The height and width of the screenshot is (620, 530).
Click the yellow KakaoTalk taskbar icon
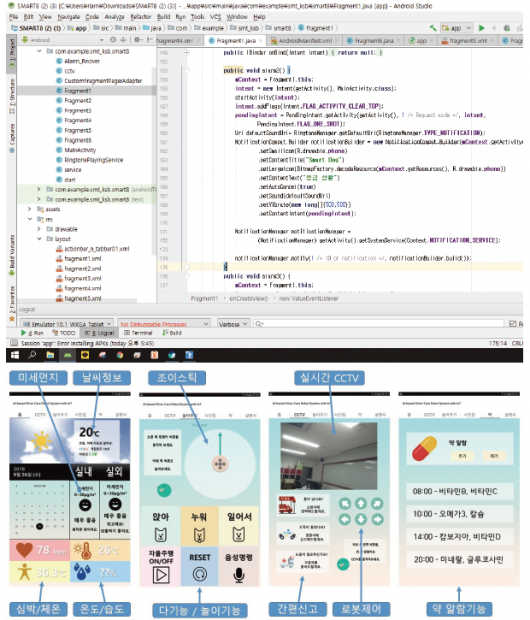(x=85, y=355)
